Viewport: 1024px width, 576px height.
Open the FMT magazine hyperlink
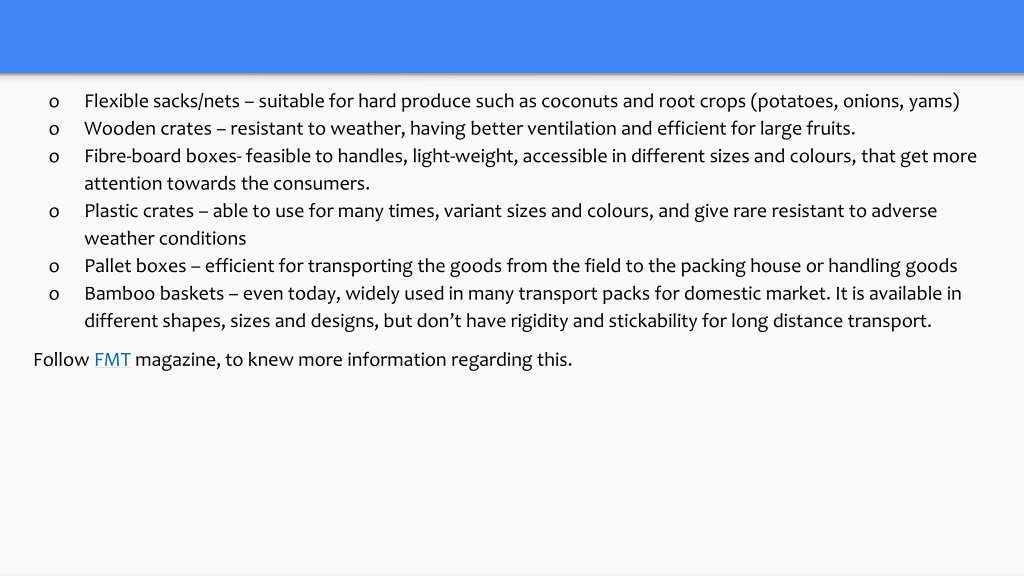pos(112,360)
